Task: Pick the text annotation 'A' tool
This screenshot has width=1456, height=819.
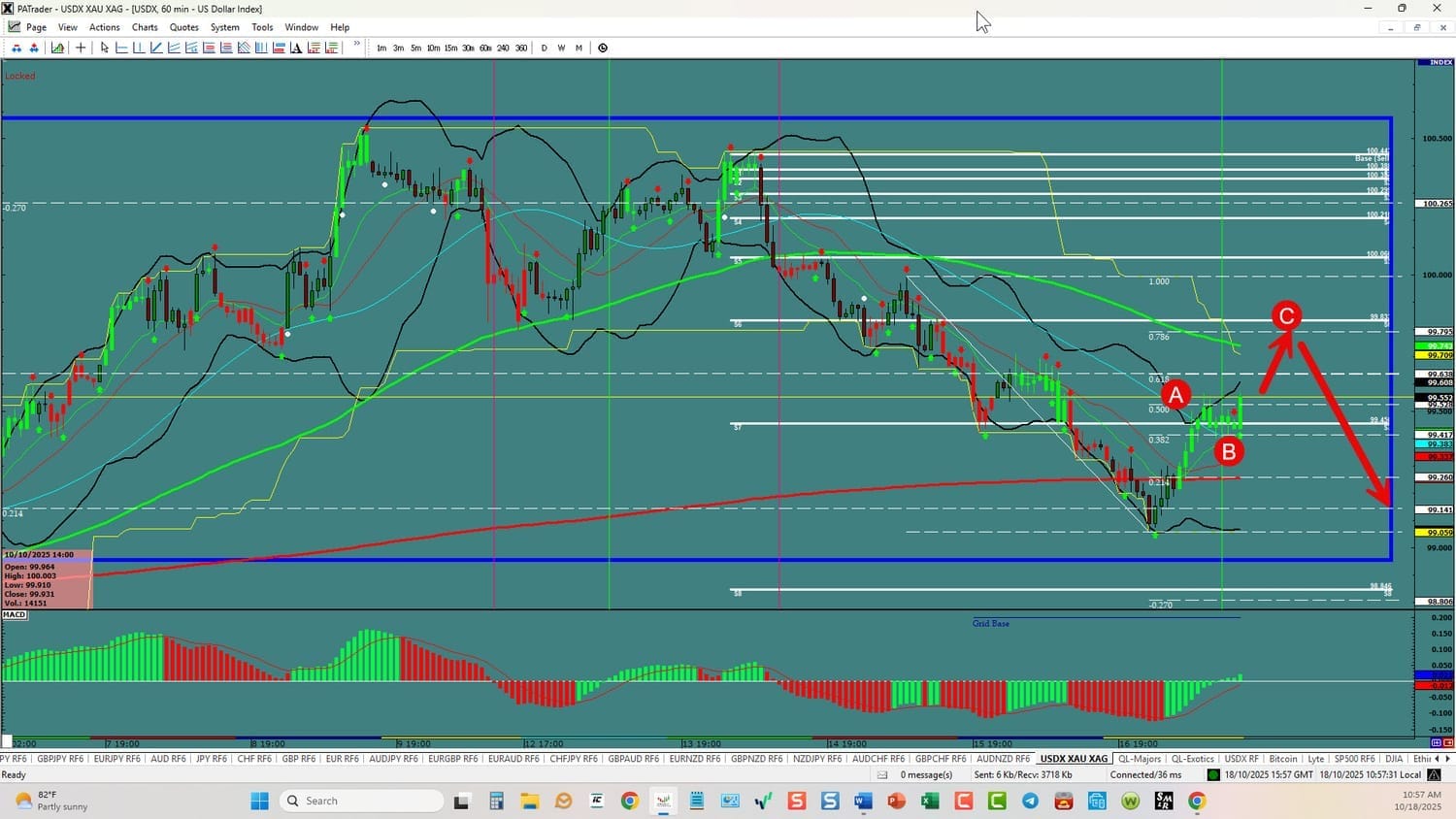Action: point(296,48)
